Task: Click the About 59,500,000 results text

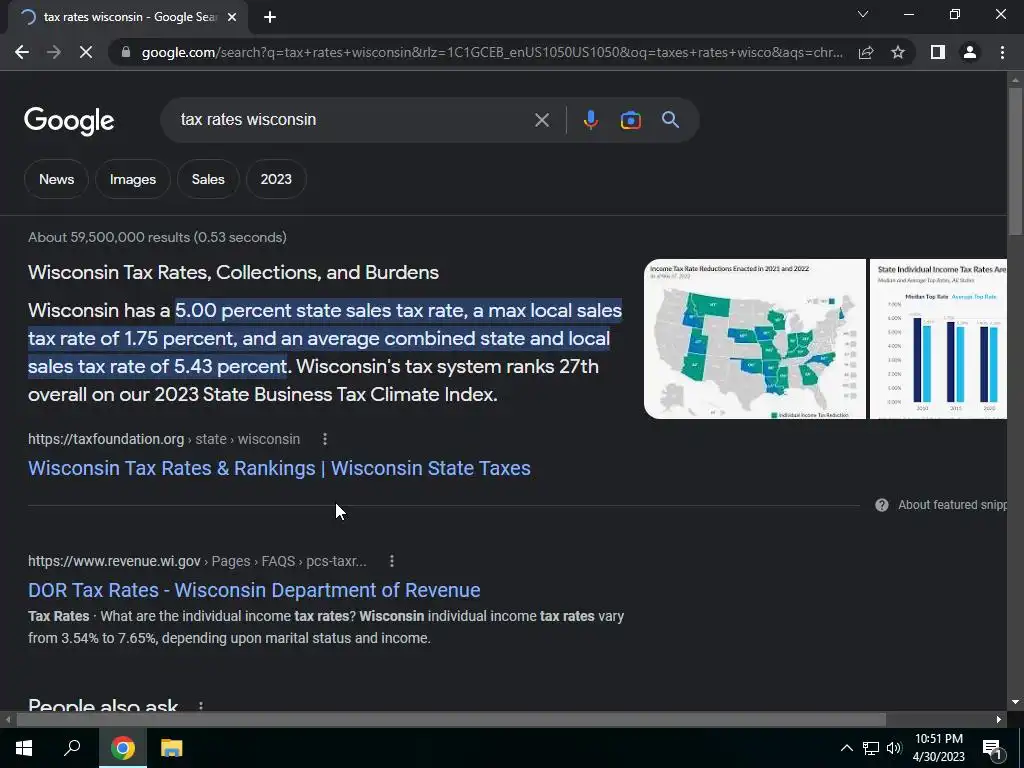Action: (157, 237)
